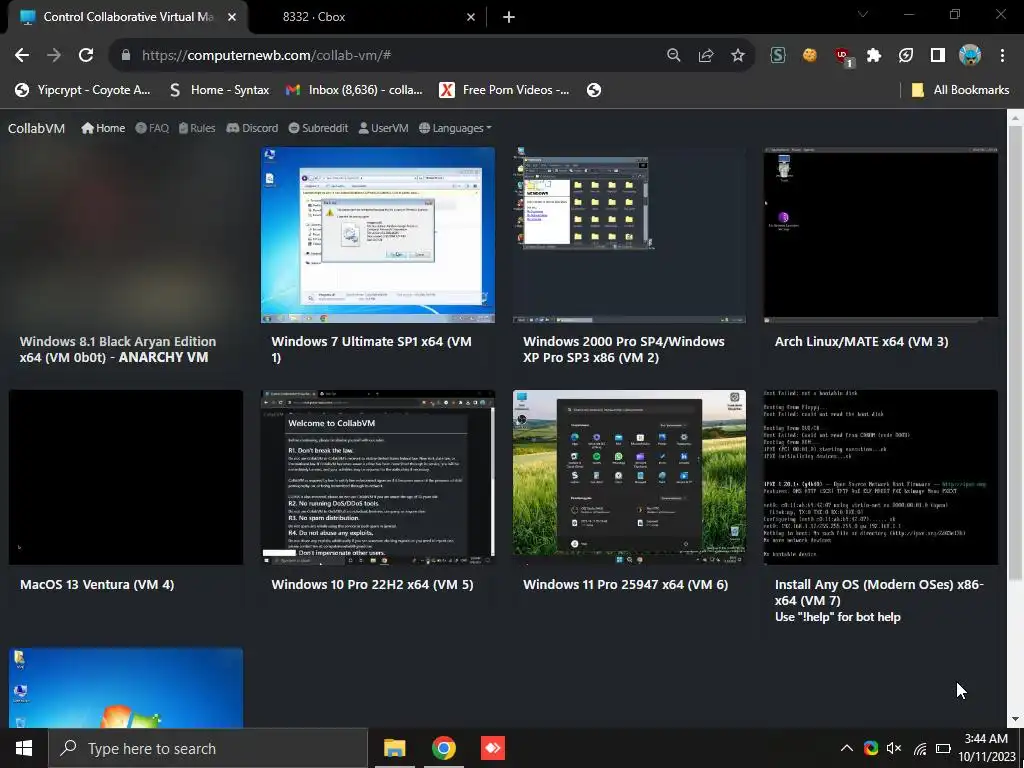Click the share page icon

coord(705,56)
